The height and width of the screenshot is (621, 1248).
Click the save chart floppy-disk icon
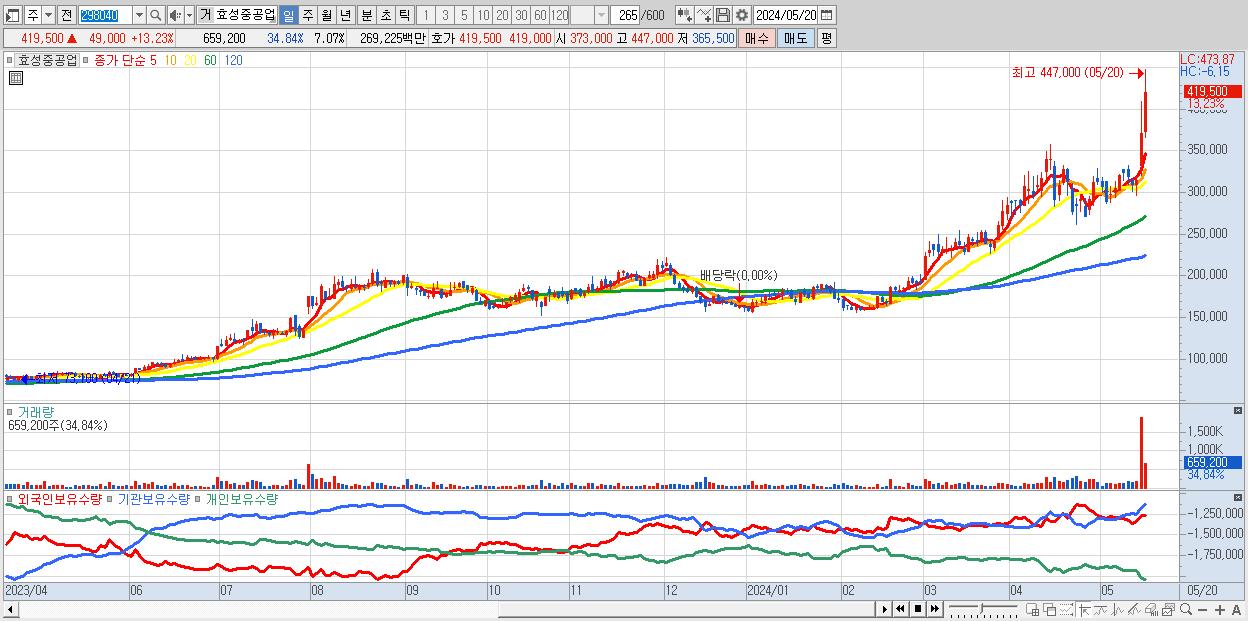coord(722,15)
